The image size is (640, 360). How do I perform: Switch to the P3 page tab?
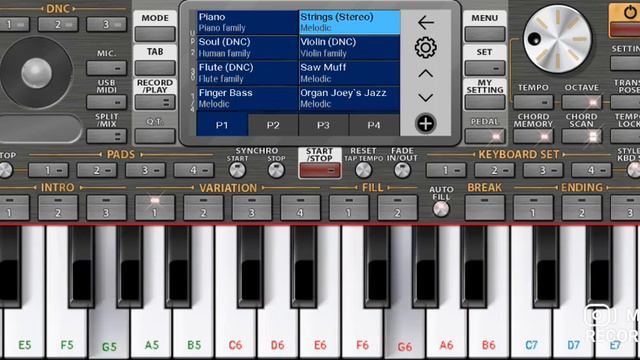(323, 125)
